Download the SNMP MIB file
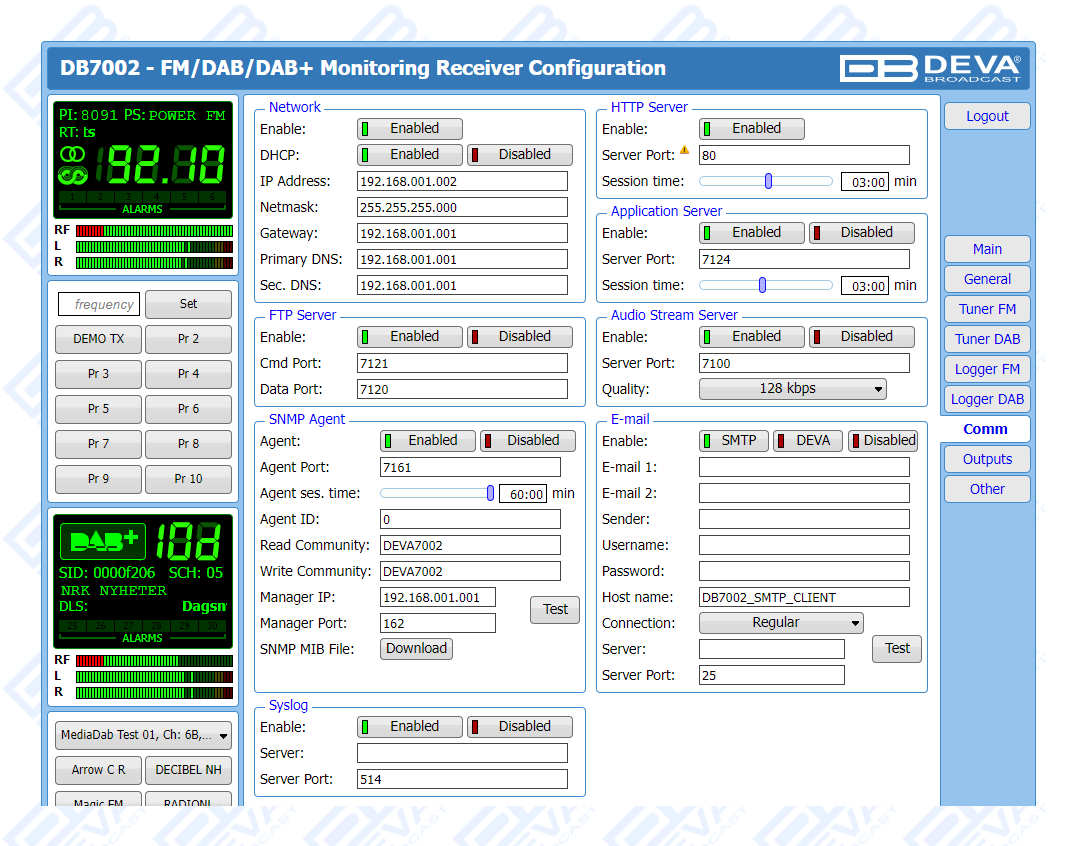This screenshot has width=1077, height=846. pyautogui.click(x=416, y=649)
